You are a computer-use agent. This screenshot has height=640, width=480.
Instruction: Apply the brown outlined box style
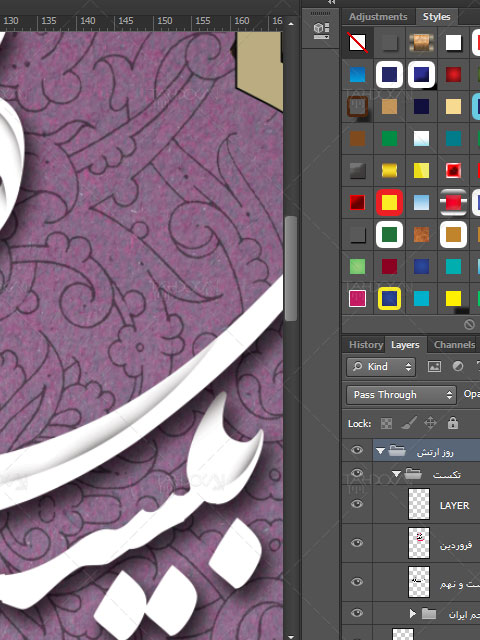pos(357,107)
